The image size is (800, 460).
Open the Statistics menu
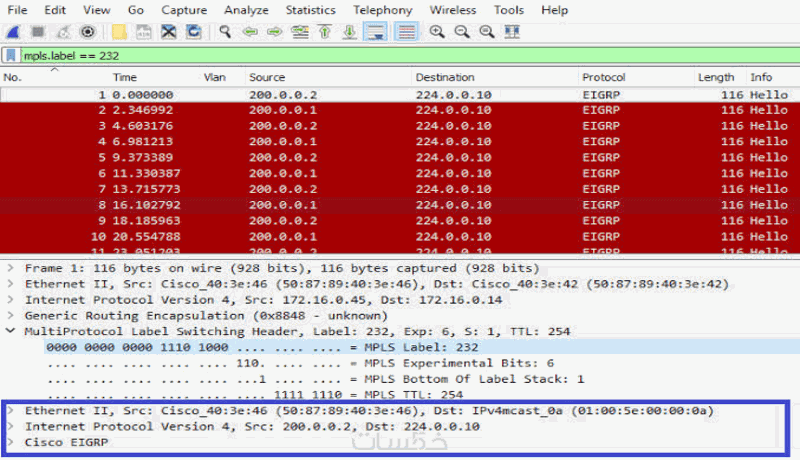(310, 10)
